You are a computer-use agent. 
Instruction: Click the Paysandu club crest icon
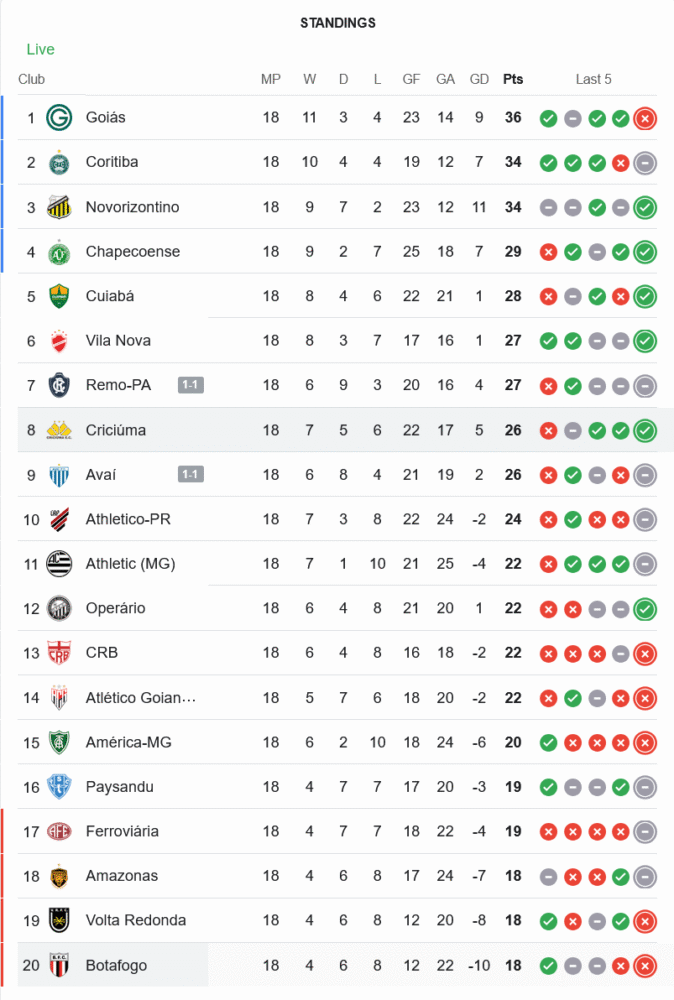click(x=59, y=787)
